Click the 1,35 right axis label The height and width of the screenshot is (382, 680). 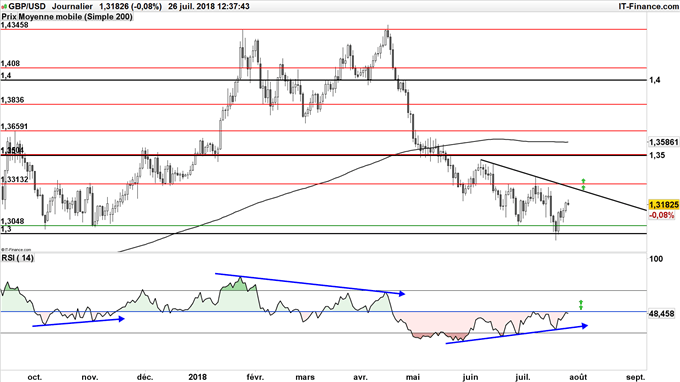click(657, 155)
